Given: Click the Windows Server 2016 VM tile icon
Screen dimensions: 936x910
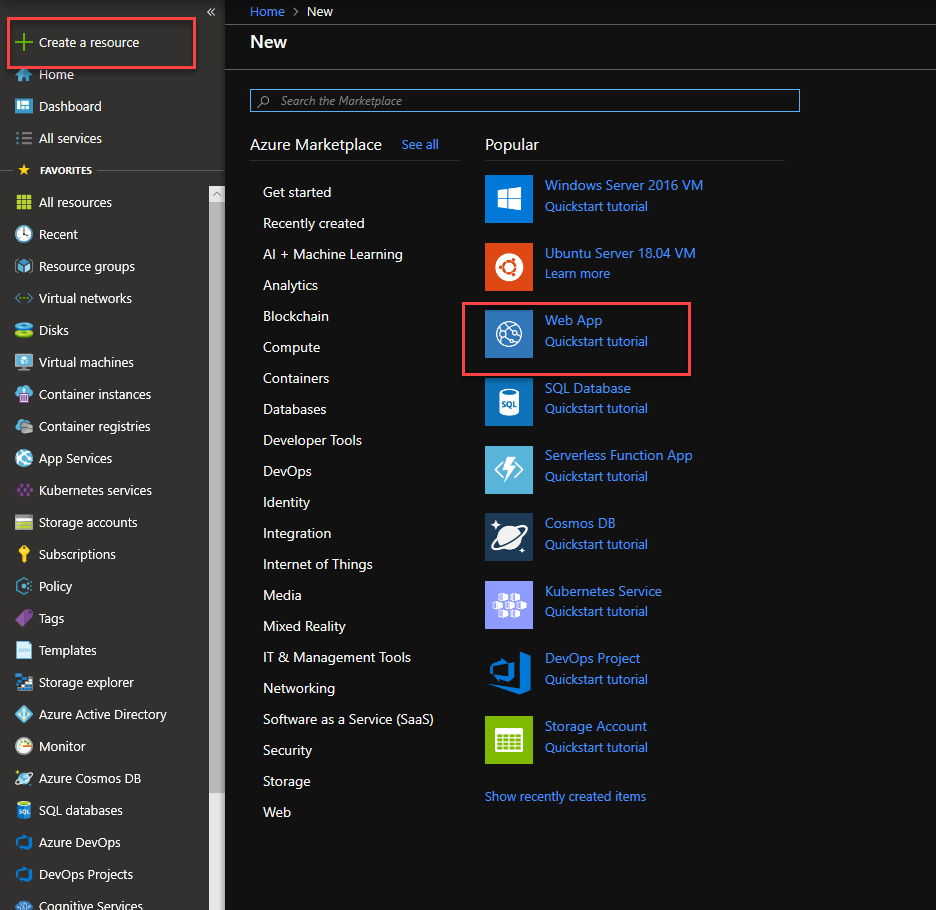Looking at the screenshot, I should click(x=509, y=199).
